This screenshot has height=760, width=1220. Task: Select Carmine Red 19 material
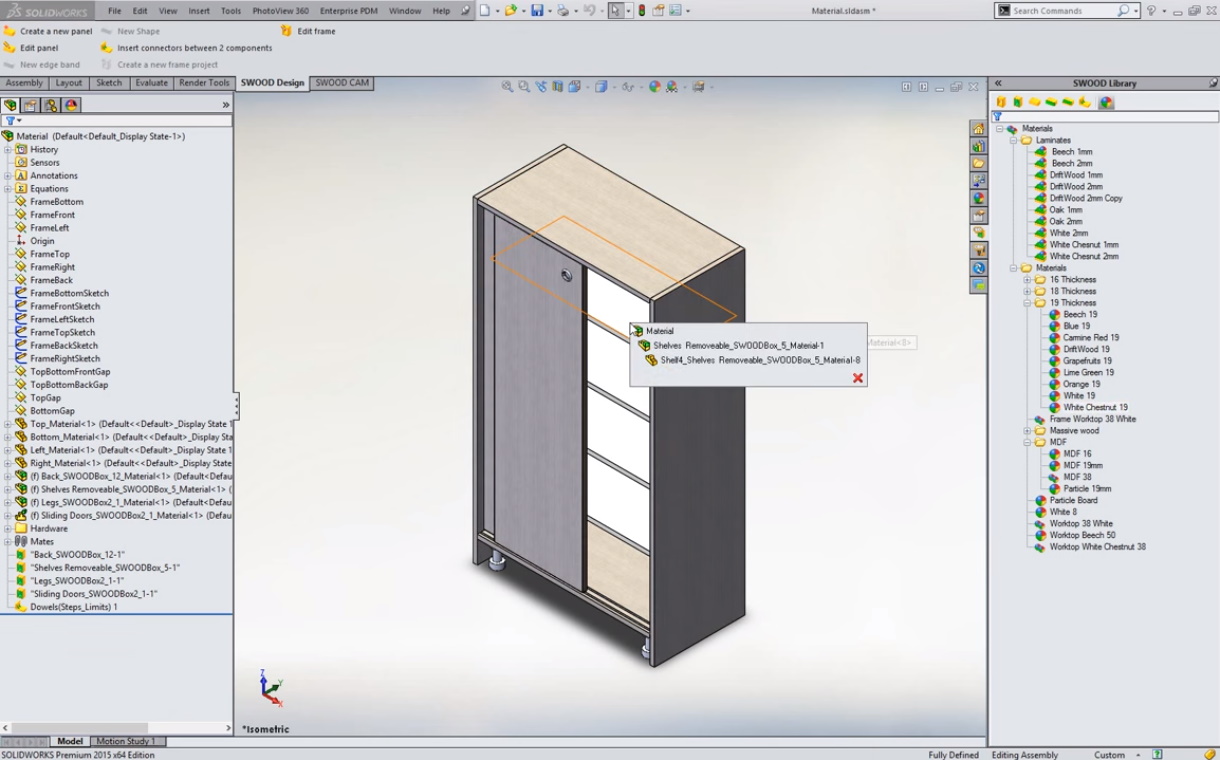tap(1090, 338)
